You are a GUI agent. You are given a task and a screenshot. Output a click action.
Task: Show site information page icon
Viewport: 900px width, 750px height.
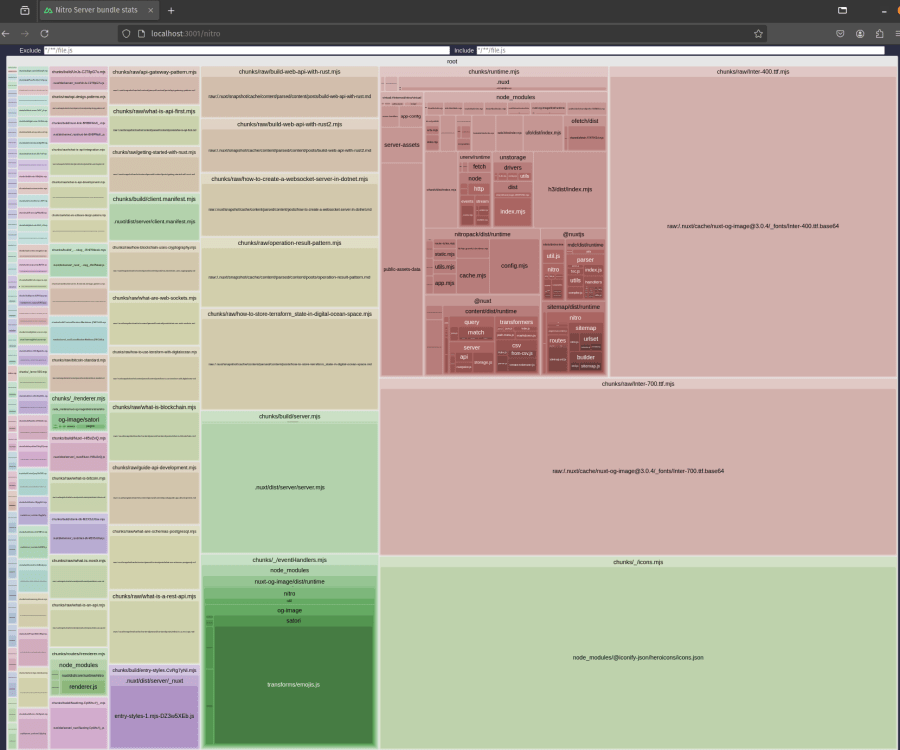(141, 34)
